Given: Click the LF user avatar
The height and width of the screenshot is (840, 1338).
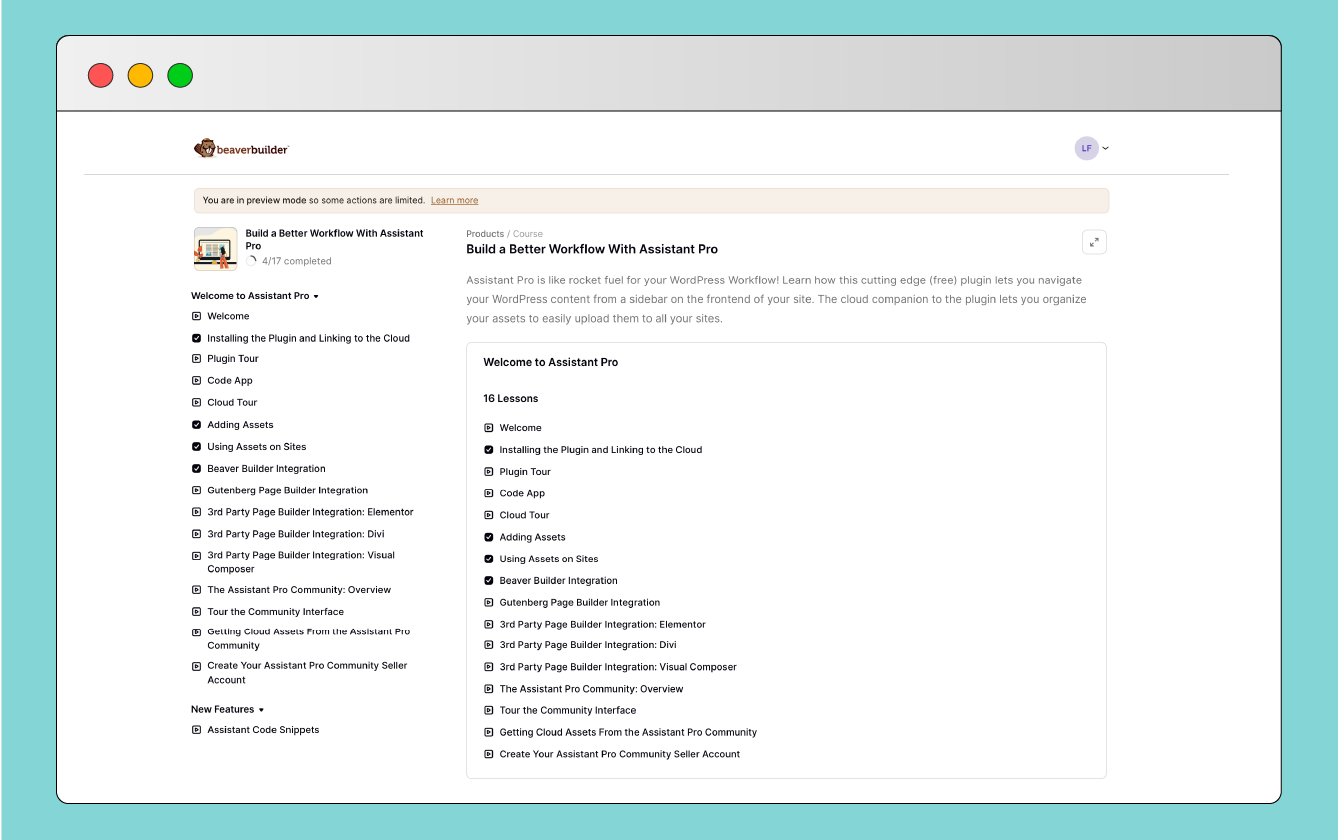Looking at the screenshot, I should point(1086,148).
